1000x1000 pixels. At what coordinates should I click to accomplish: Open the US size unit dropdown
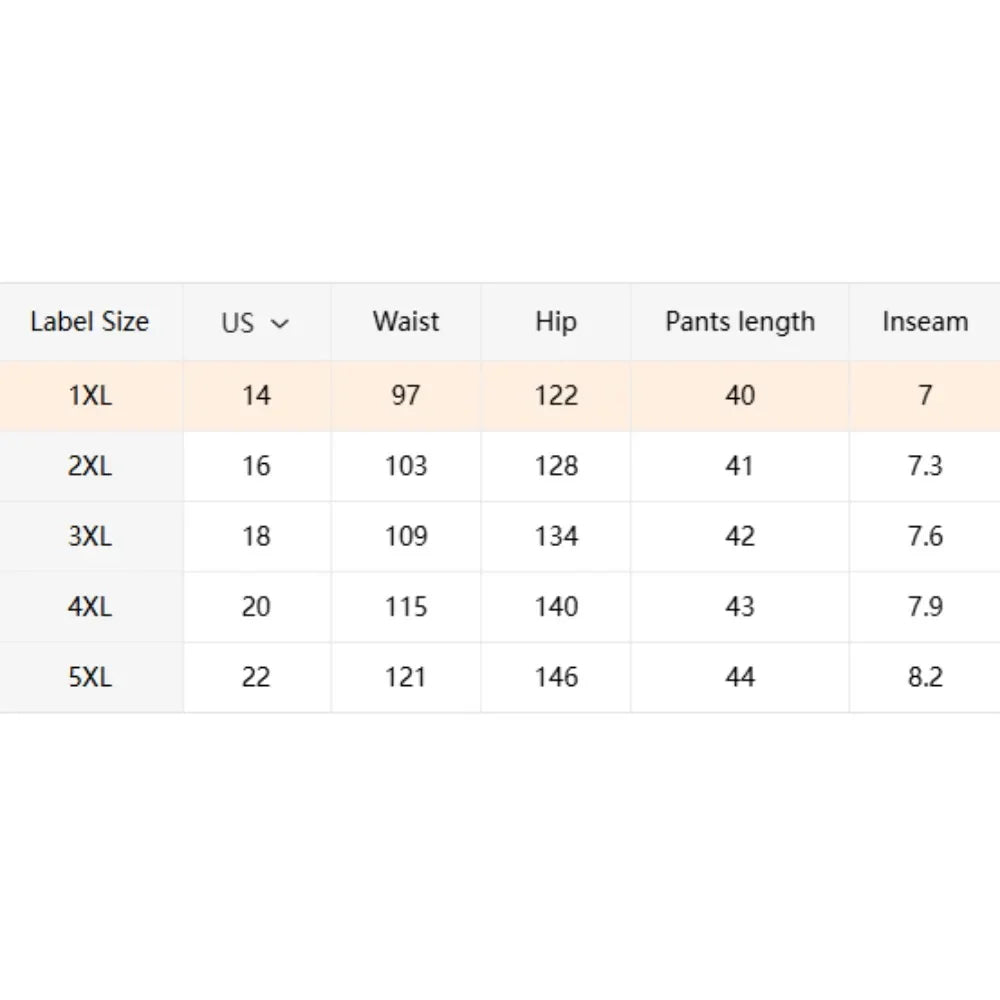point(256,323)
